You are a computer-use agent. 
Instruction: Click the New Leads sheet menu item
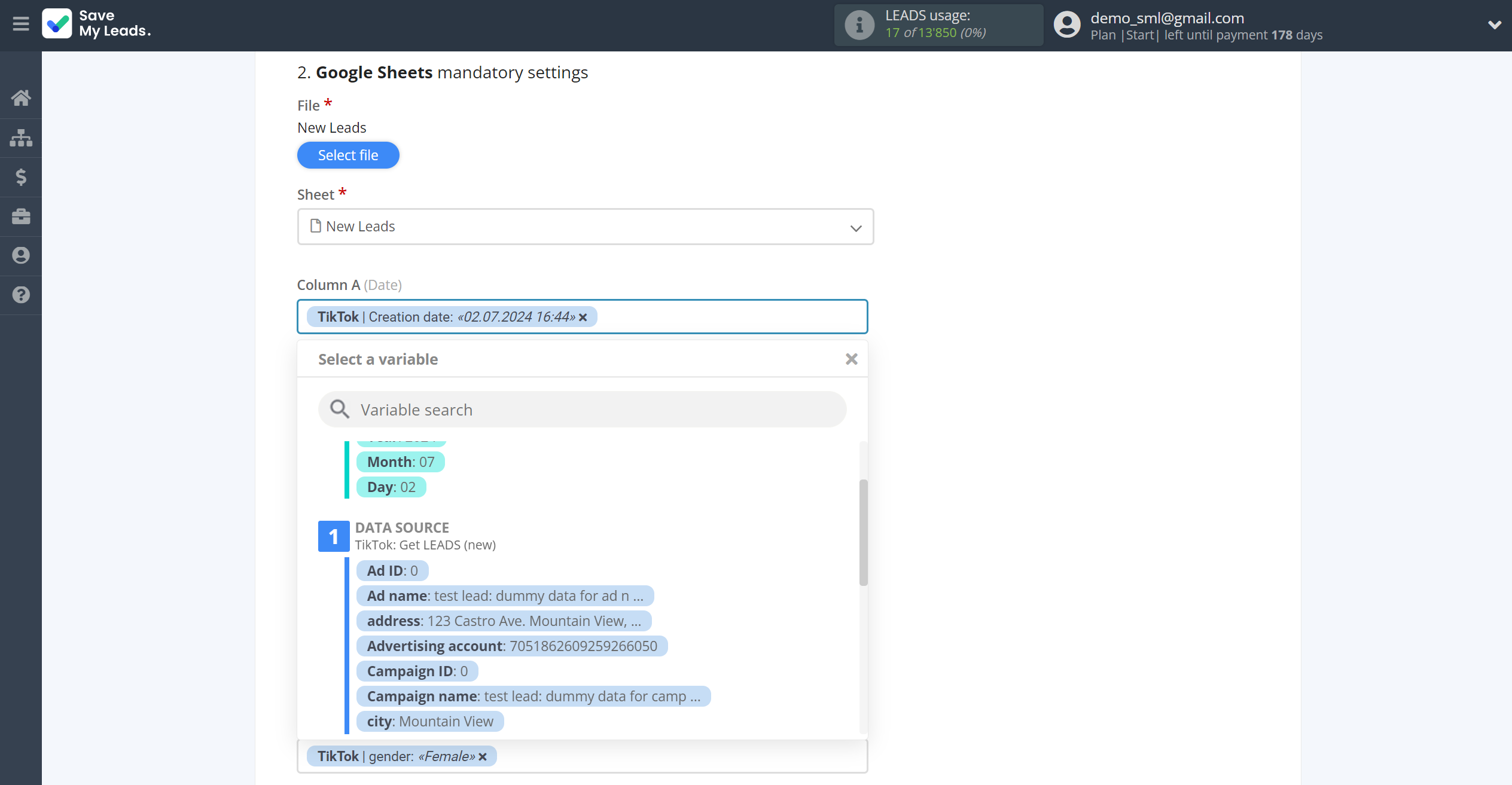(x=585, y=225)
